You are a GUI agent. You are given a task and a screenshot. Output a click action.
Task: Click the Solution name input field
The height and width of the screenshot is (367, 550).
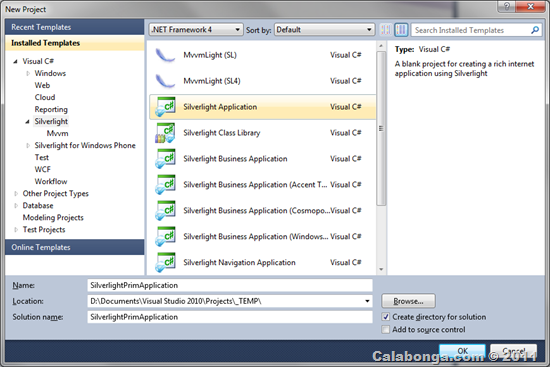(x=230, y=317)
